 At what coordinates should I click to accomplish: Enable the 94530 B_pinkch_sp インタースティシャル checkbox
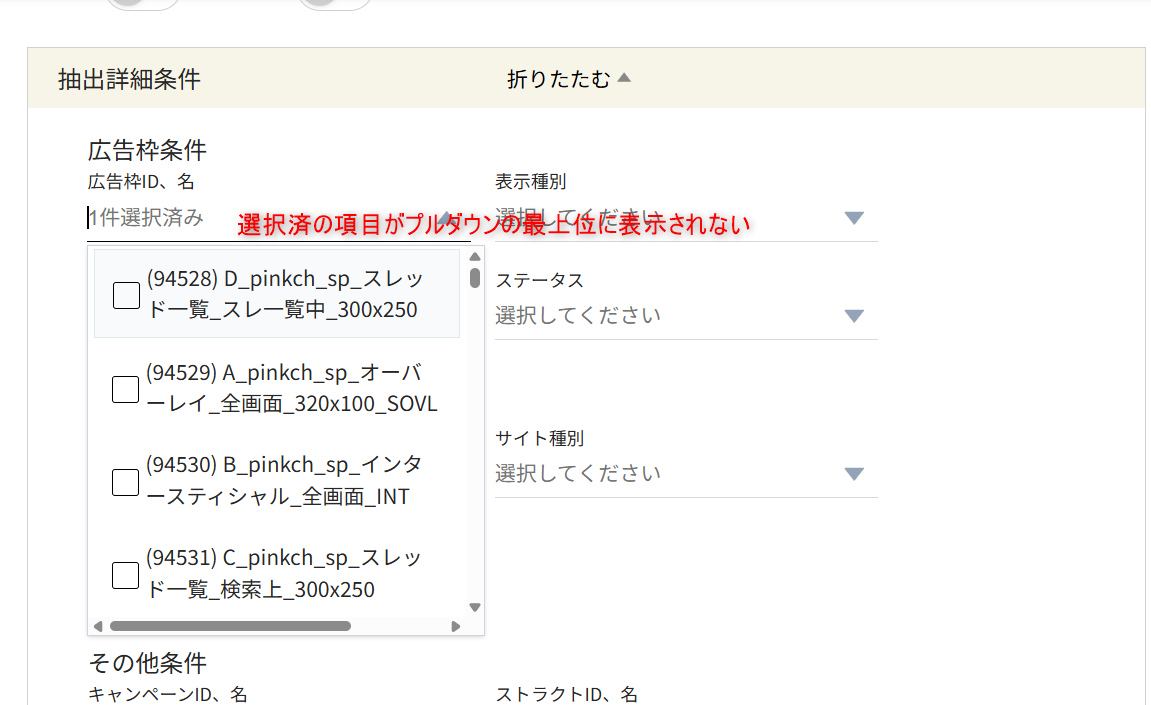(x=126, y=482)
